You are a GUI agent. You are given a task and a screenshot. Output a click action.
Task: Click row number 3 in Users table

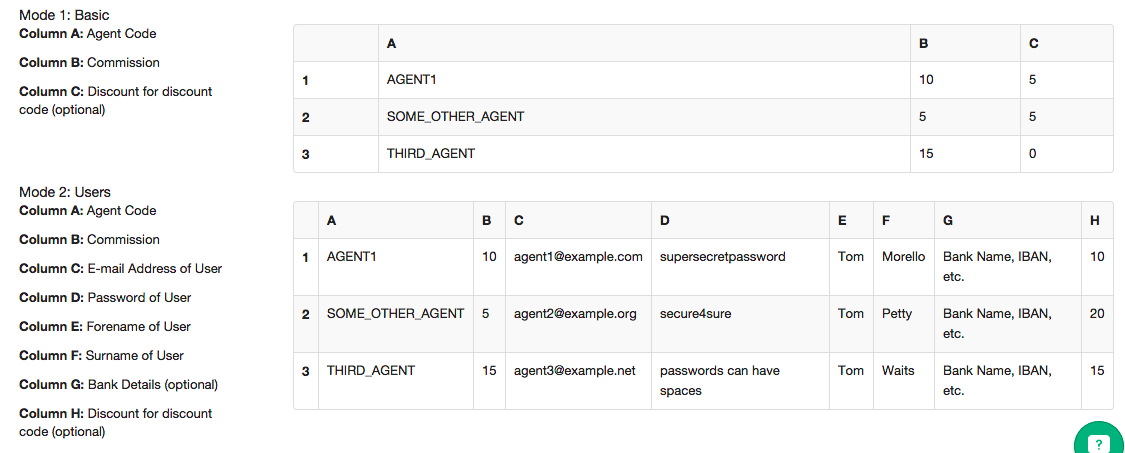[x=306, y=380]
